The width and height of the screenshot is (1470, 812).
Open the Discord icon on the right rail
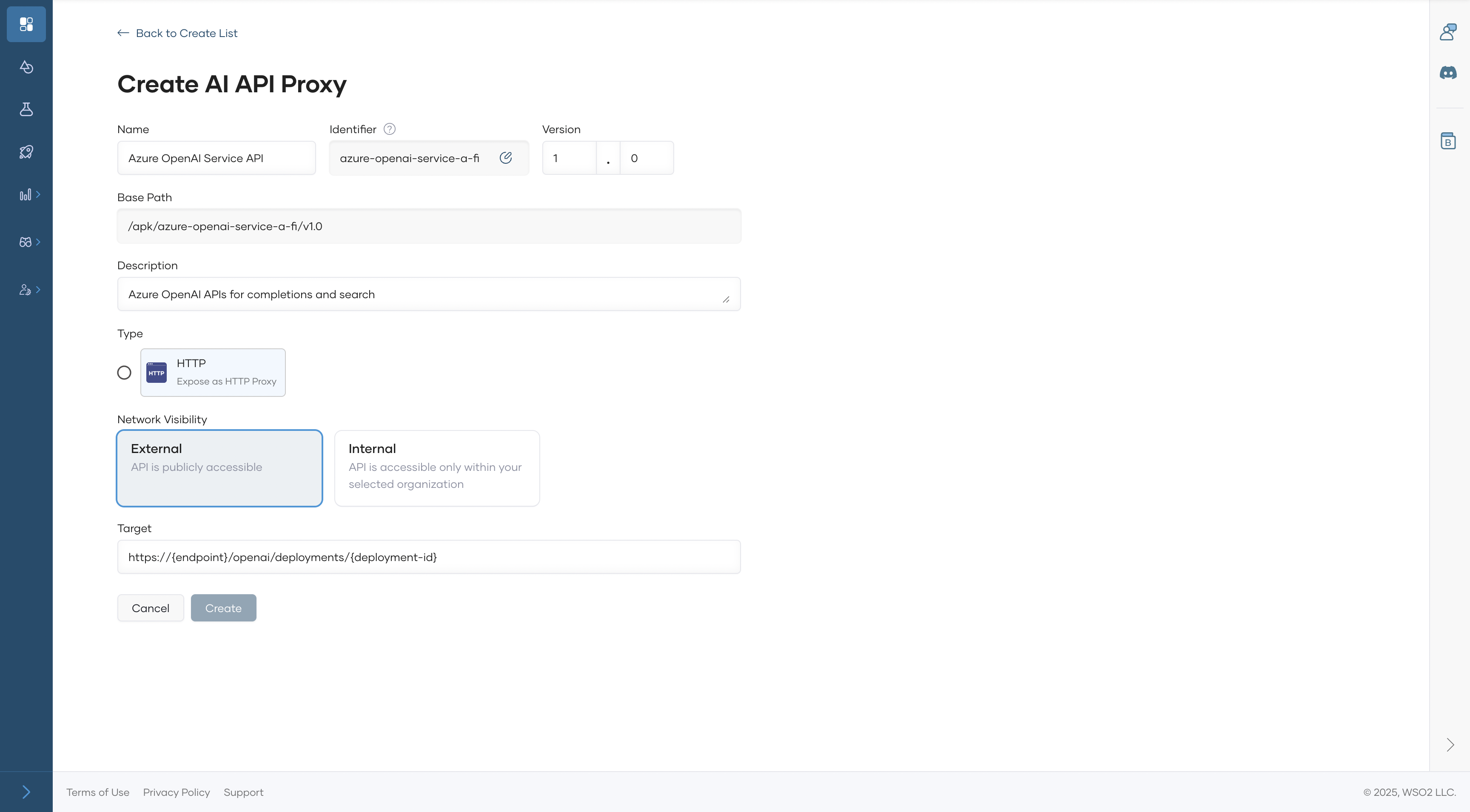point(1448,72)
